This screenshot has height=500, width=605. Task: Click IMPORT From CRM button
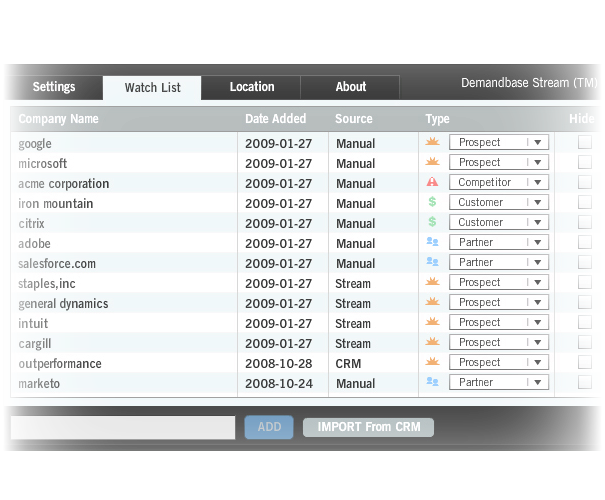(368, 427)
